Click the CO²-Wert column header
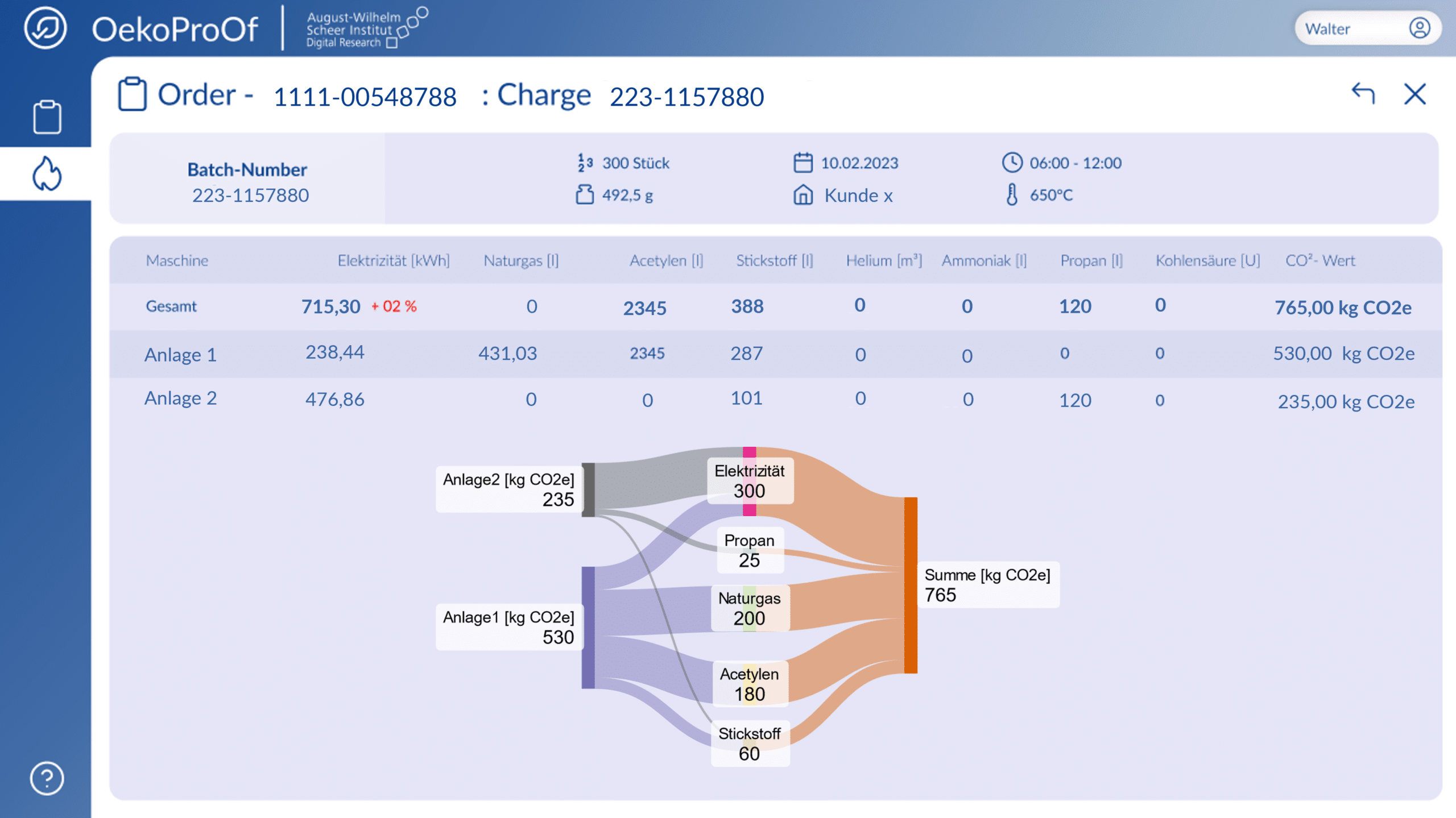The width and height of the screenshot is (1456, 818). [x=1320, y=260]
